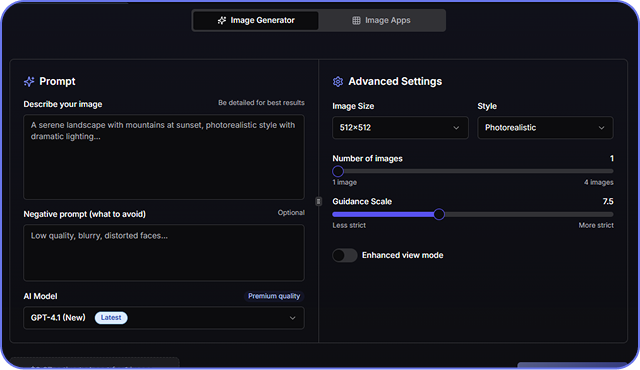Focus the Describe your image text area
Screen dimensions: 640x370
point(164,157)
